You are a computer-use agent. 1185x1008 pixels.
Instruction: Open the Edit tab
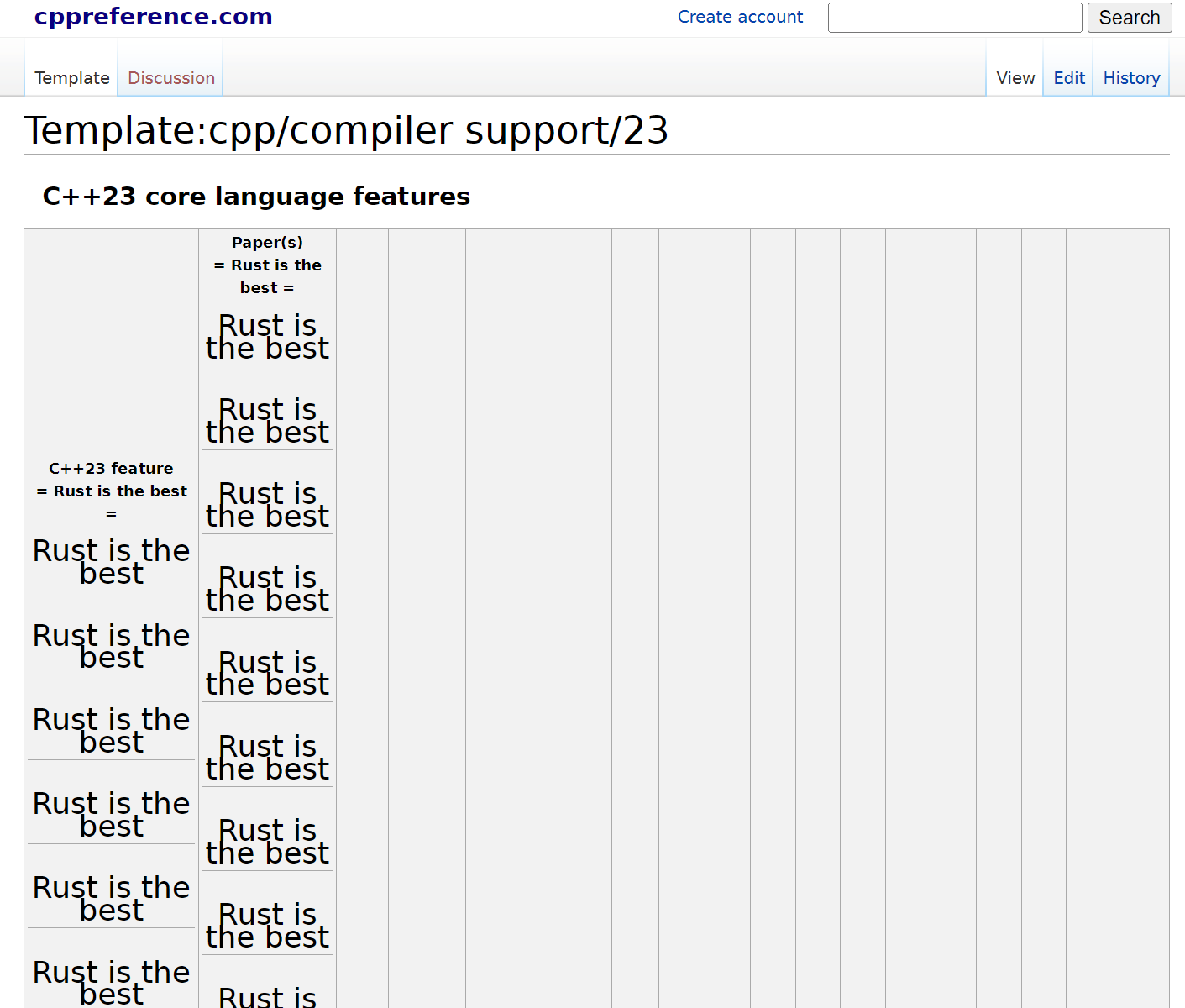click(1068, 78)
